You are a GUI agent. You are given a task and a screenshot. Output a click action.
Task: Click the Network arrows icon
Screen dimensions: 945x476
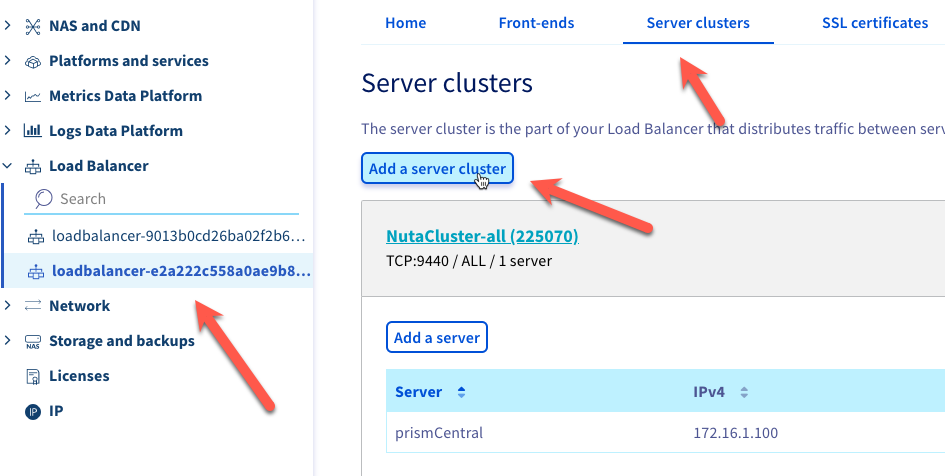[x=33, y=306]
